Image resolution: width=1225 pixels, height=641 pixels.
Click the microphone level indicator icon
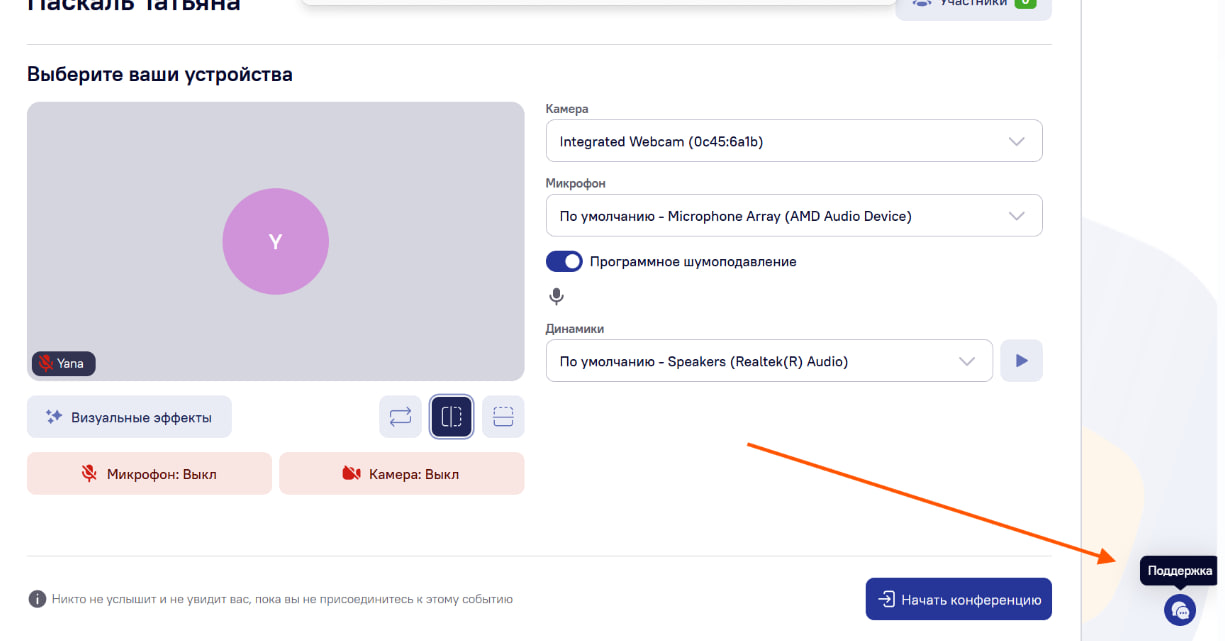(x=557, y=297)
